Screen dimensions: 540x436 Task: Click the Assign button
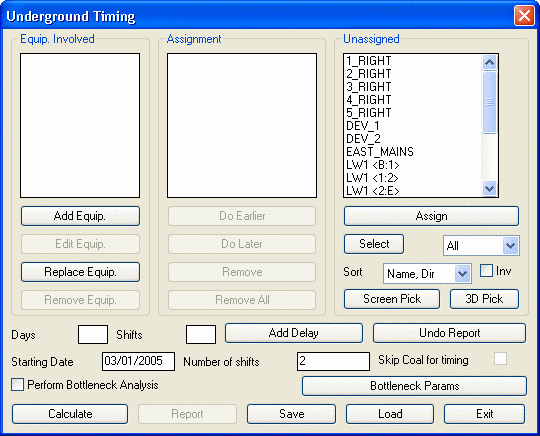tap(431, 216)
